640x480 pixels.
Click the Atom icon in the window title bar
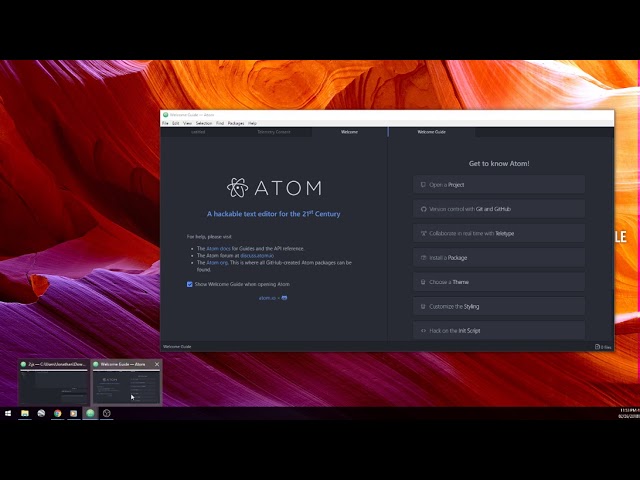coord(165,115)
